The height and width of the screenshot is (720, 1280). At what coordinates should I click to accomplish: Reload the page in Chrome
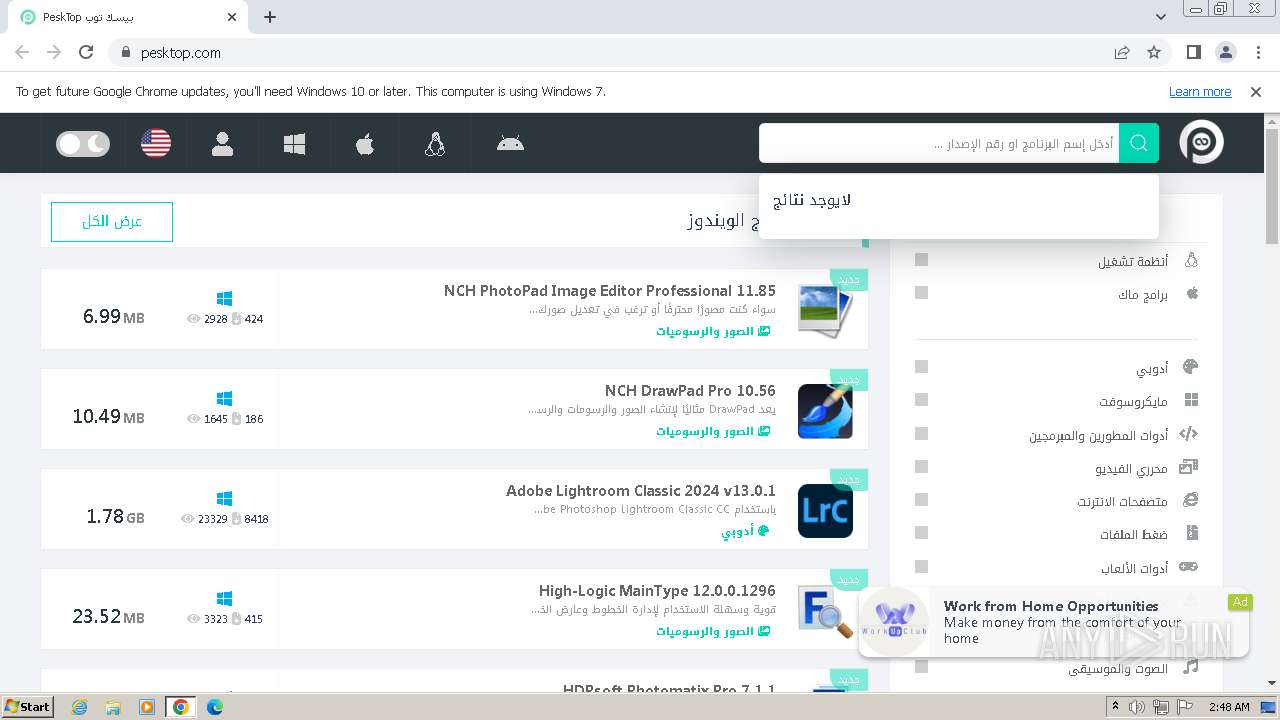[86, 52]
